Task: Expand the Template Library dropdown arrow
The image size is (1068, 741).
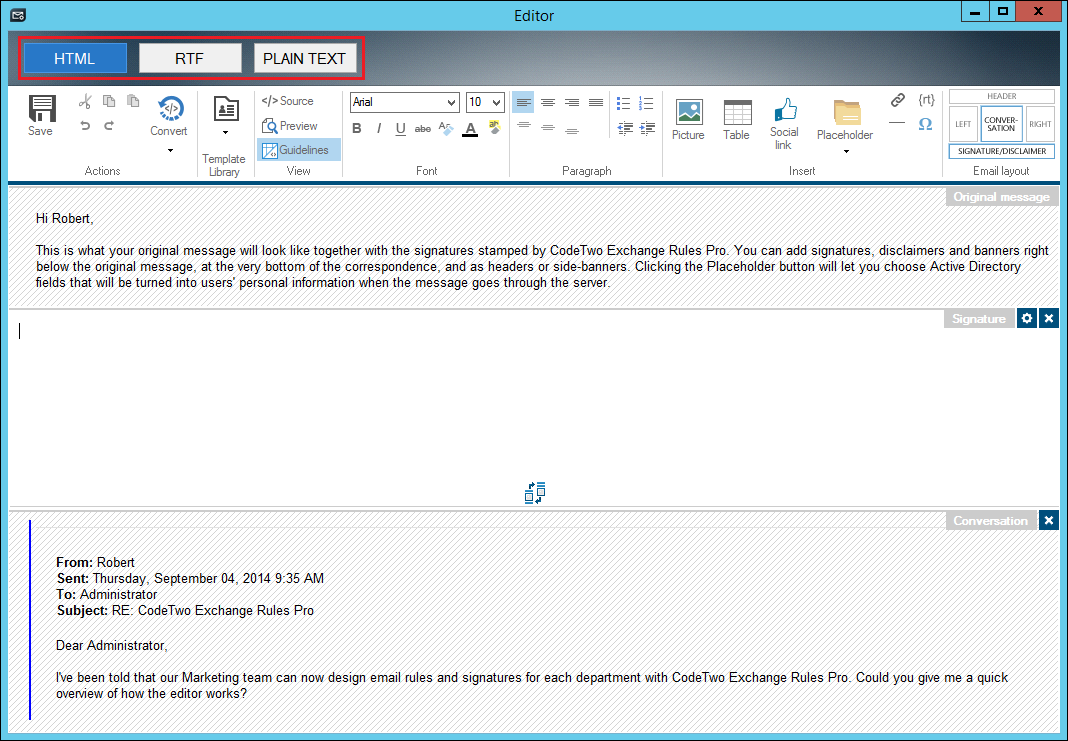Action: 225,133
